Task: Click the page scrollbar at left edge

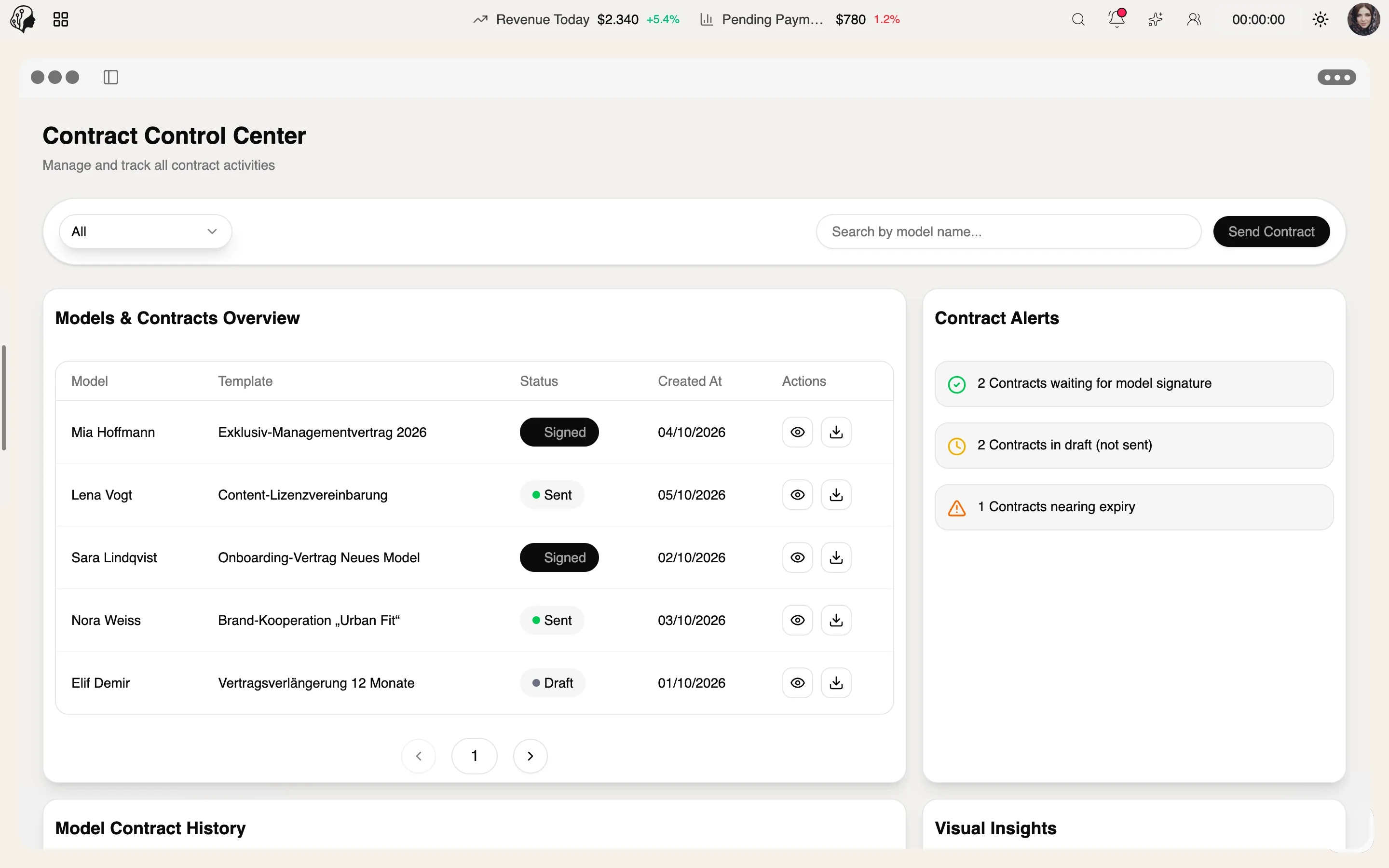Action: [3, 397]
